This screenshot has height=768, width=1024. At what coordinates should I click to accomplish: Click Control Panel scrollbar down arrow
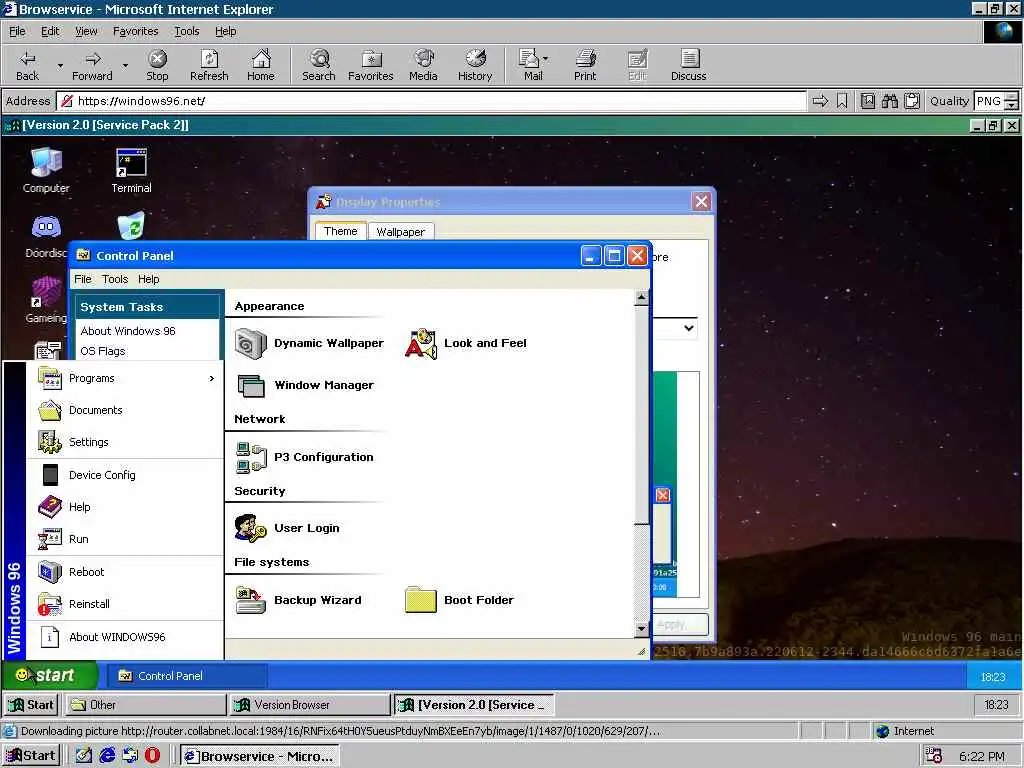pyautogui.click(x=641, y=629)
